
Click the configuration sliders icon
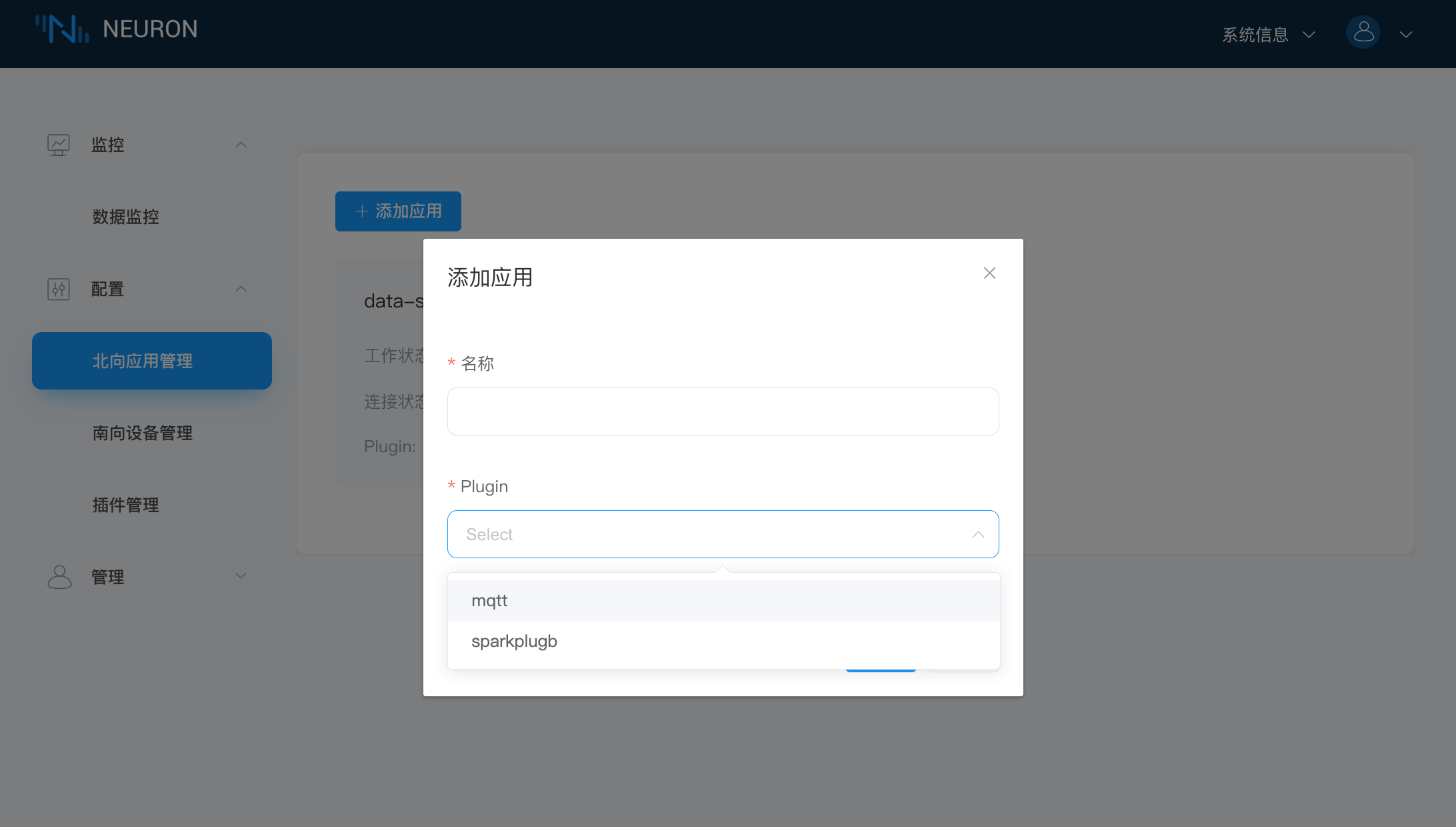pyautogui.click(x=58, y=289)
